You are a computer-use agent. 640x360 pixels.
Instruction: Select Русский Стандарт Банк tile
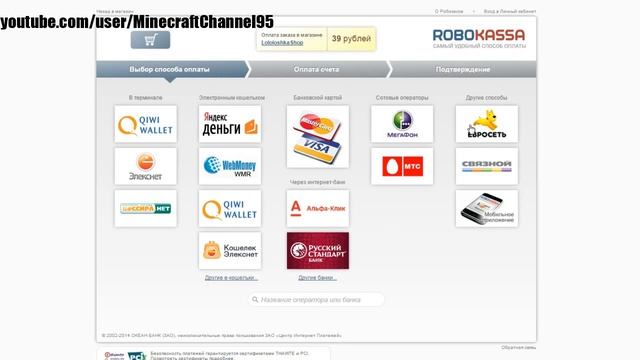(x=318, y=251)
